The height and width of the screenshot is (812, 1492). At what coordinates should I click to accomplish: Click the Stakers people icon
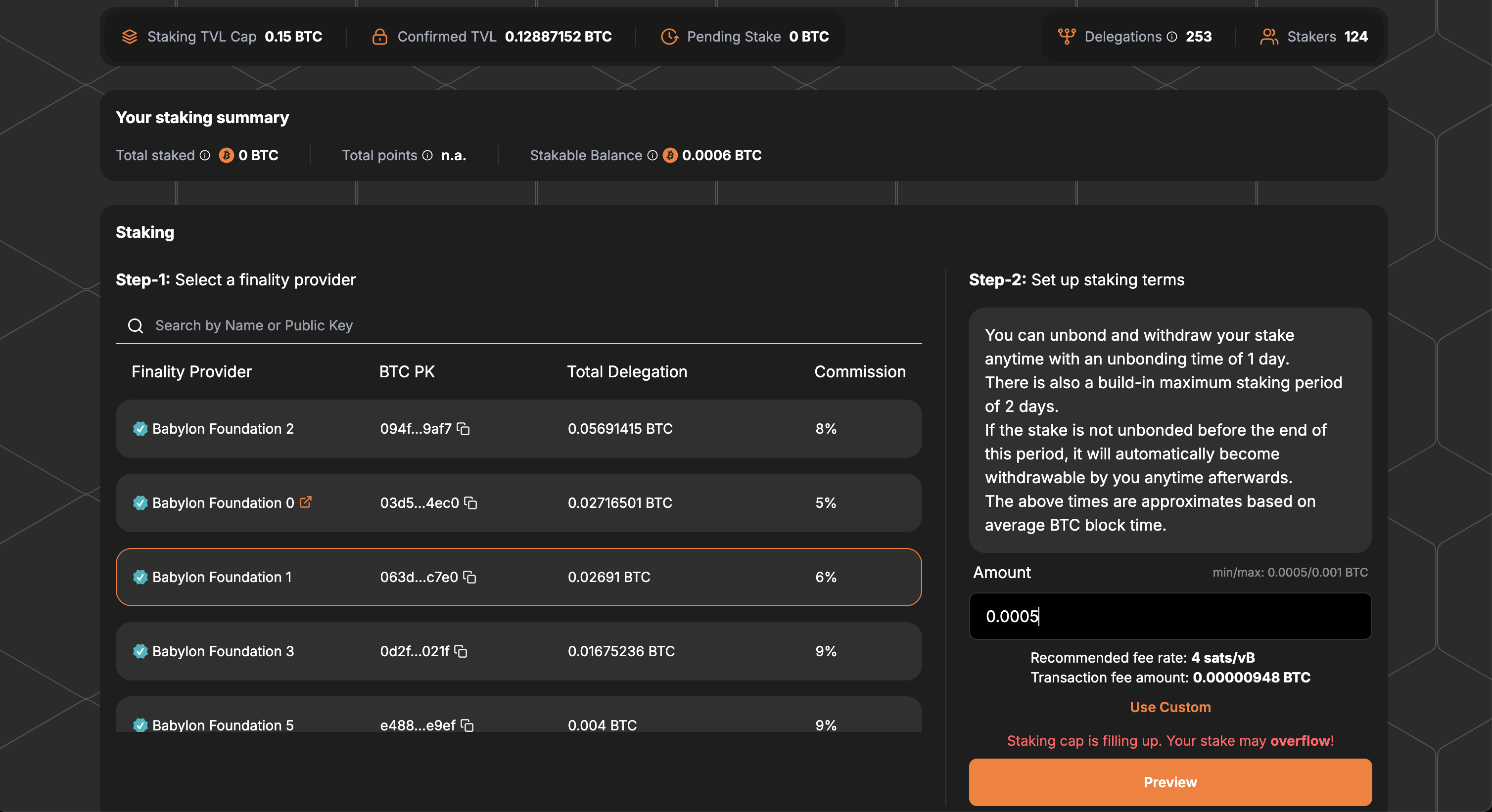(x=1269, y=37)
